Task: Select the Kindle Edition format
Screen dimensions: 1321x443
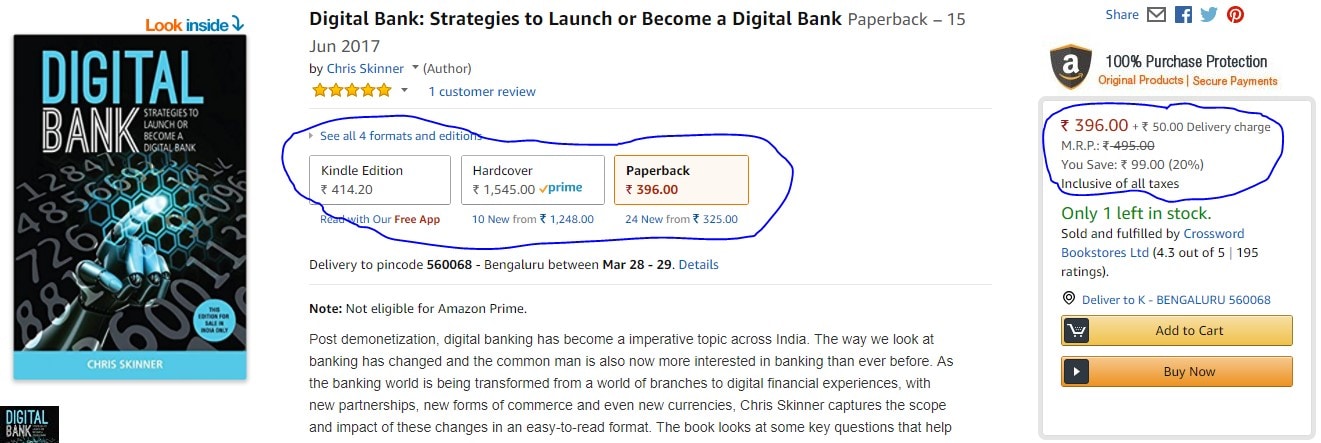Action: click(x=380, y=180)
